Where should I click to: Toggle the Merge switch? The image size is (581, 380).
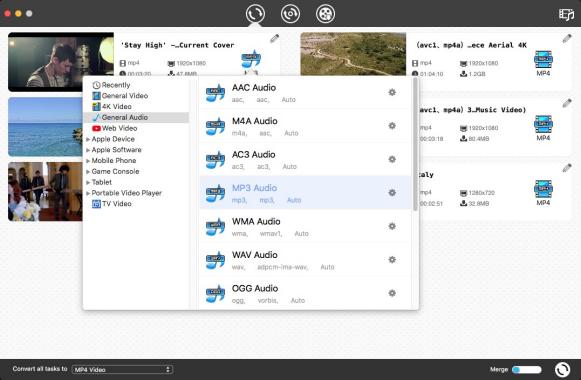click(x=527, y=369)
